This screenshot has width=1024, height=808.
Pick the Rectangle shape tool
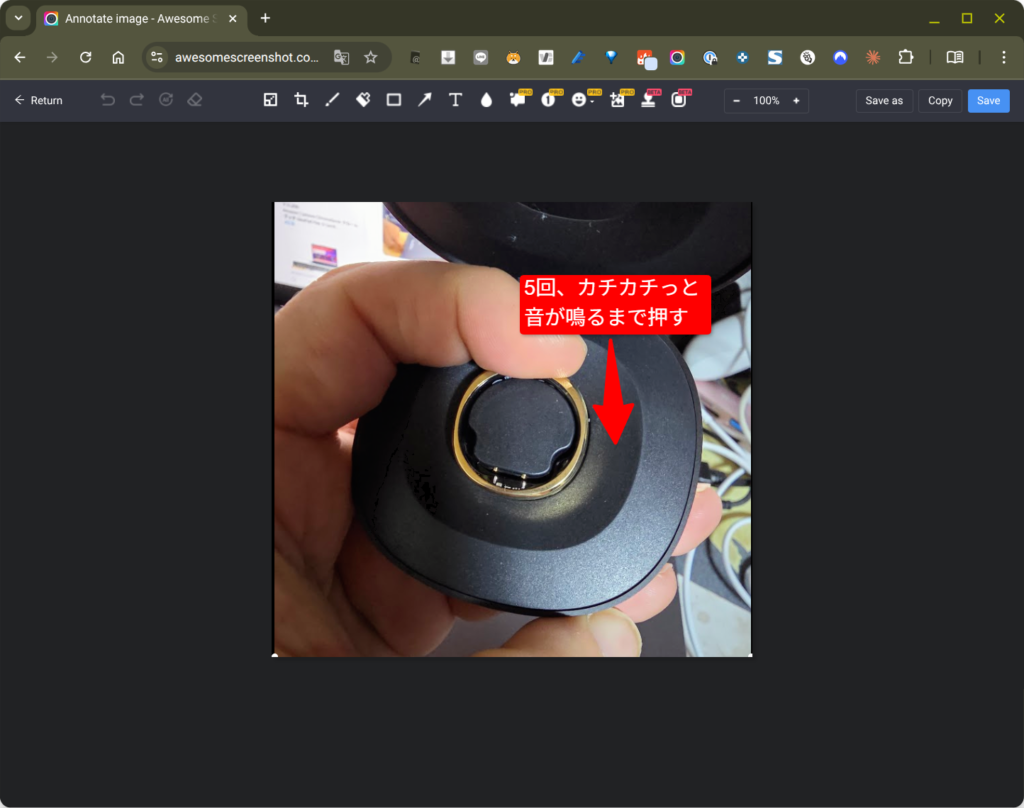[x=394, y=100]
